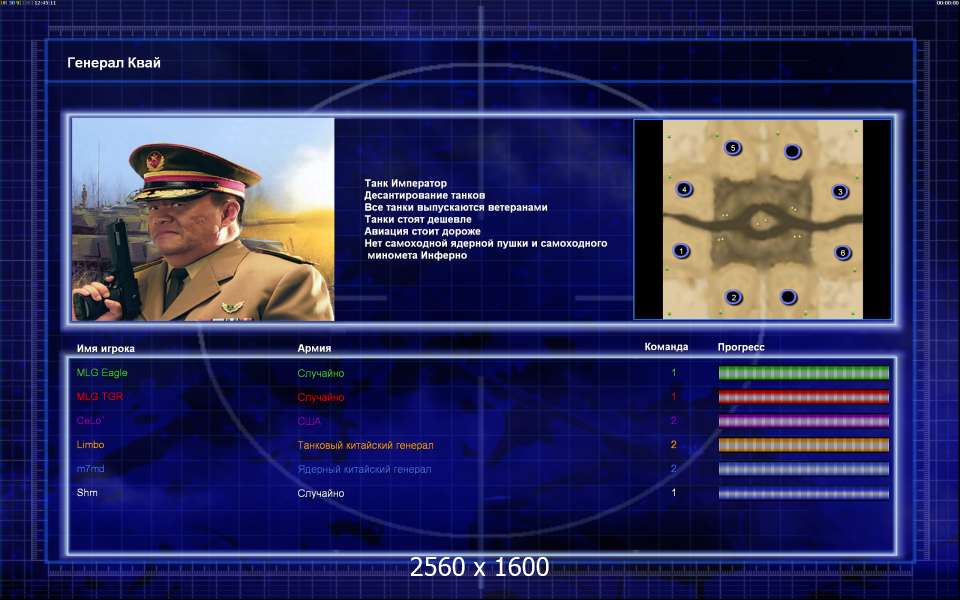Click "Случайно" army in Shm row
The width and height of the screenshot is (960, 600).
tap(321, 493)
